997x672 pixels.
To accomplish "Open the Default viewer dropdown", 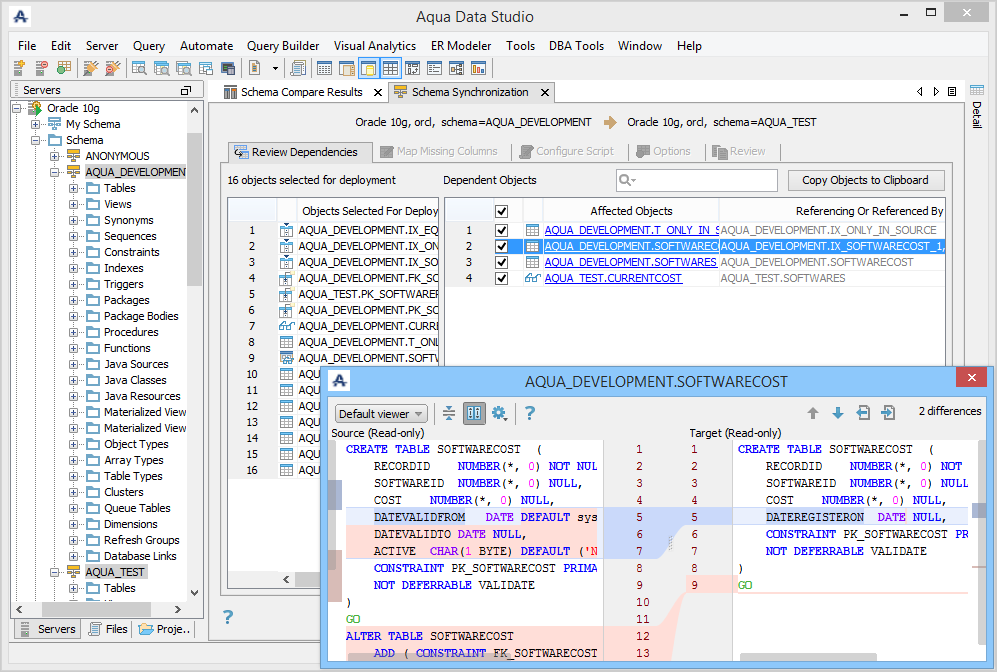I will point(381,413).
